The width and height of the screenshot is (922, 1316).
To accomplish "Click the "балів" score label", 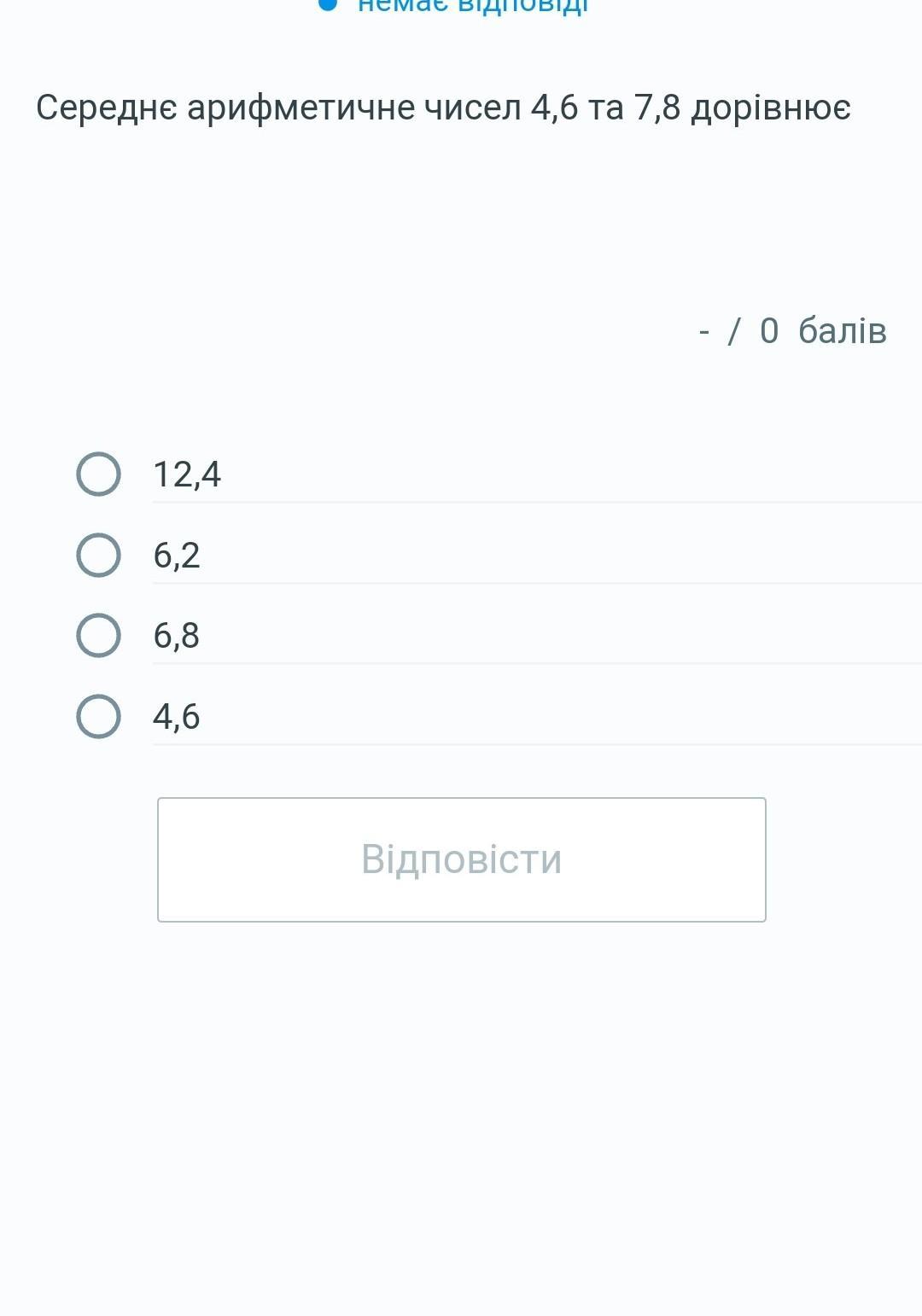I will [842, 331].
